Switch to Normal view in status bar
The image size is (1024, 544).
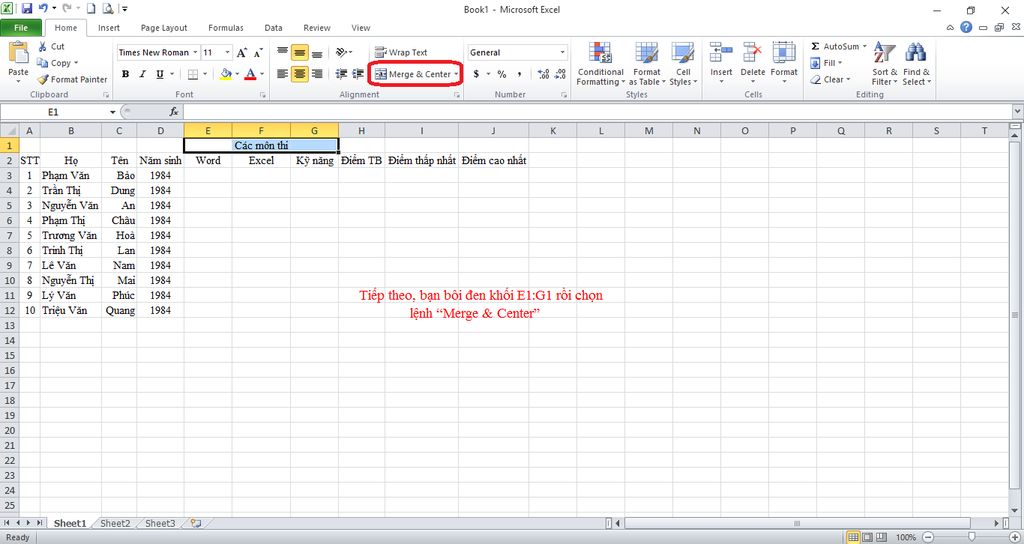[x=853, y=537]
